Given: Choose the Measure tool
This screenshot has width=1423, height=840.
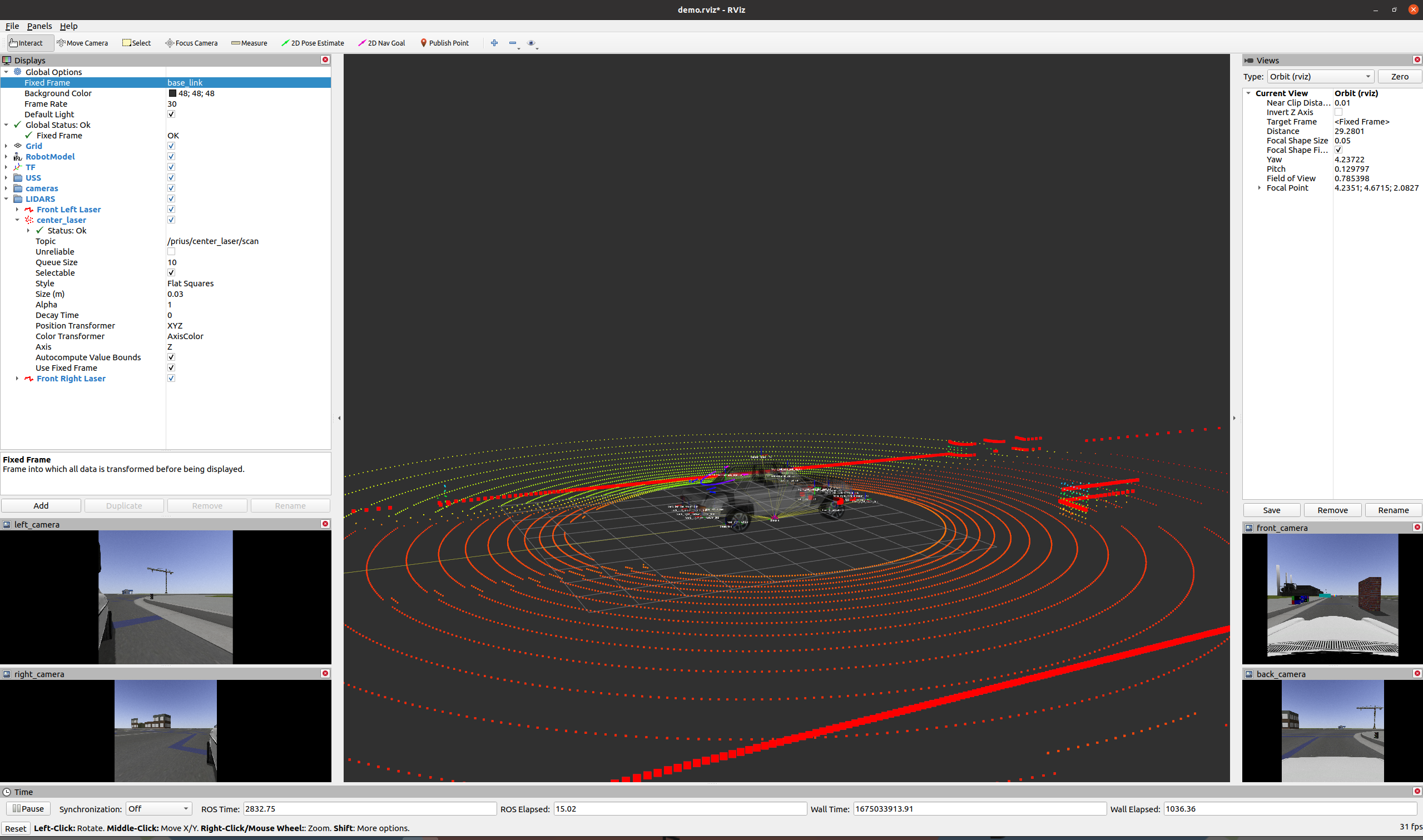Looking at the screenshot, I should [x=249, y=43].
